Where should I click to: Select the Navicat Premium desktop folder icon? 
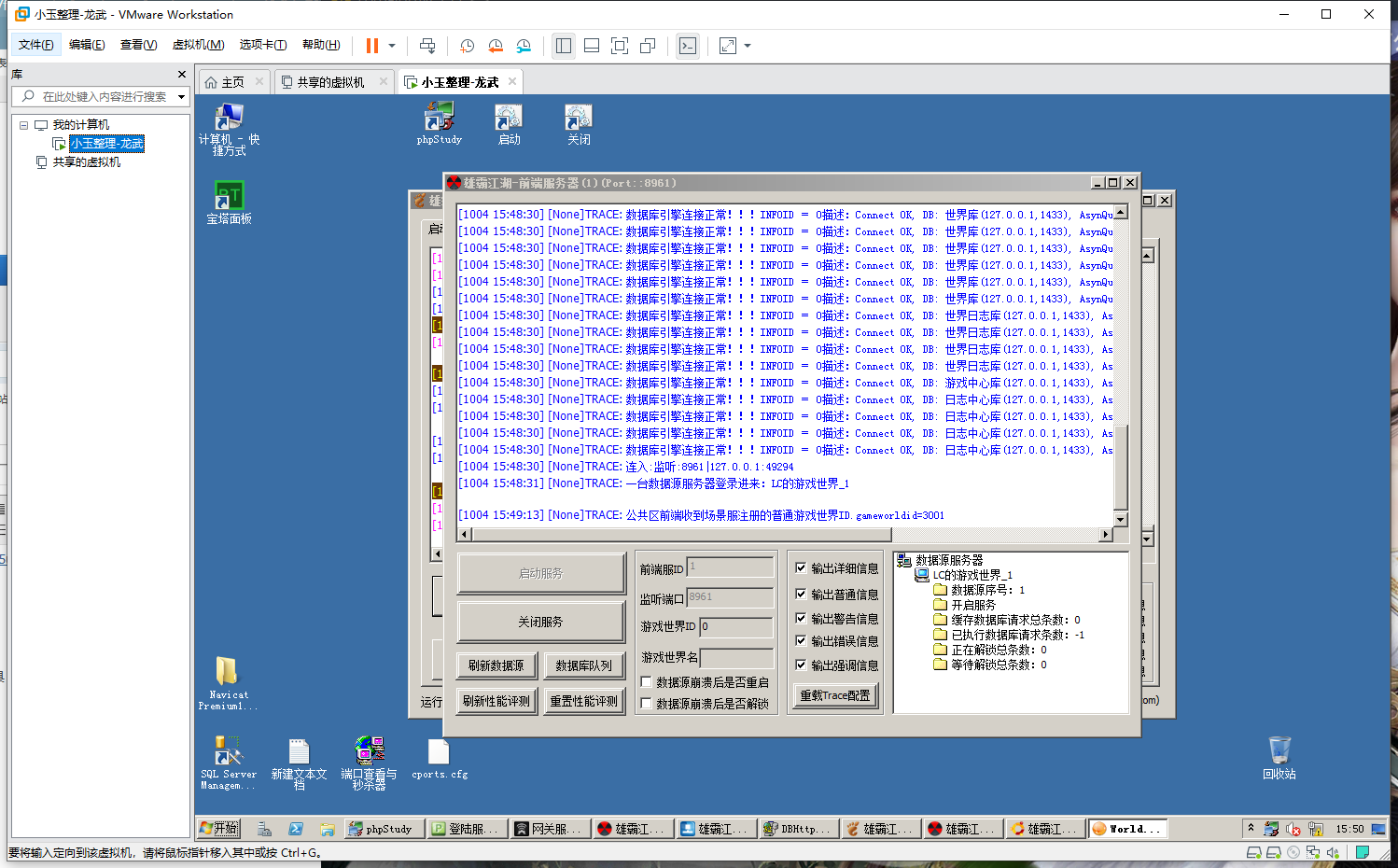228,683
